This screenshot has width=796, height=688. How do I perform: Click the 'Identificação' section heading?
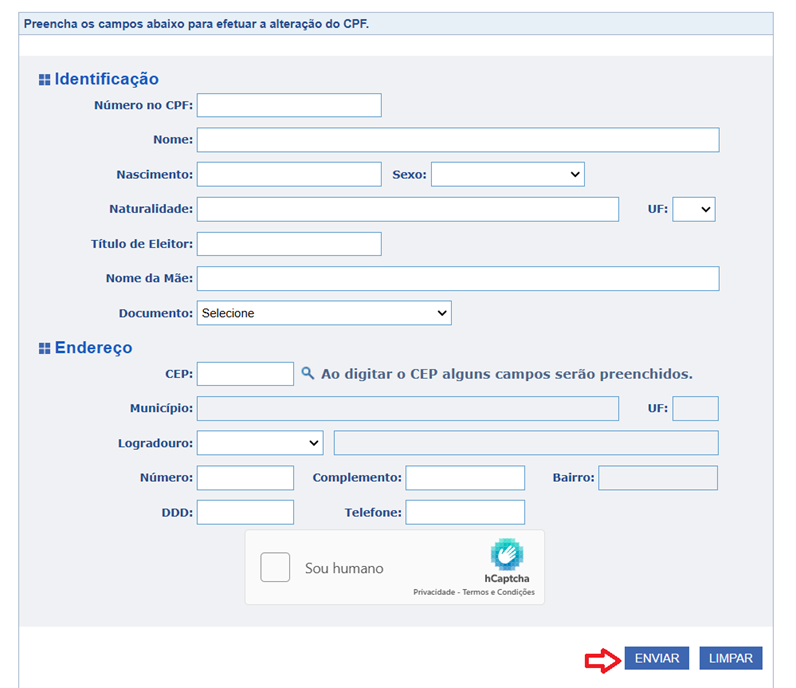[107, 79]
